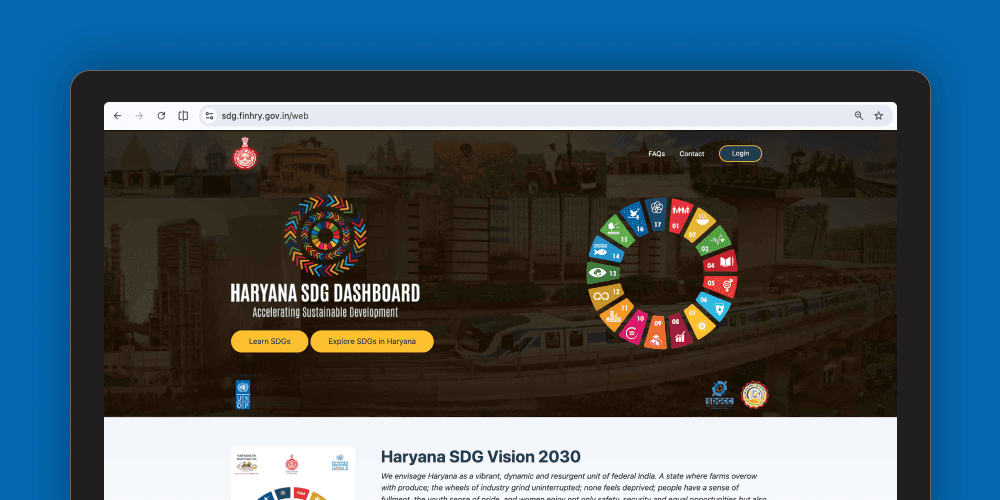The width and height of the screenshot is (1000, 500).
Task: Click Explore SDGs in Haryana button
Action: [x=372, y=341]
